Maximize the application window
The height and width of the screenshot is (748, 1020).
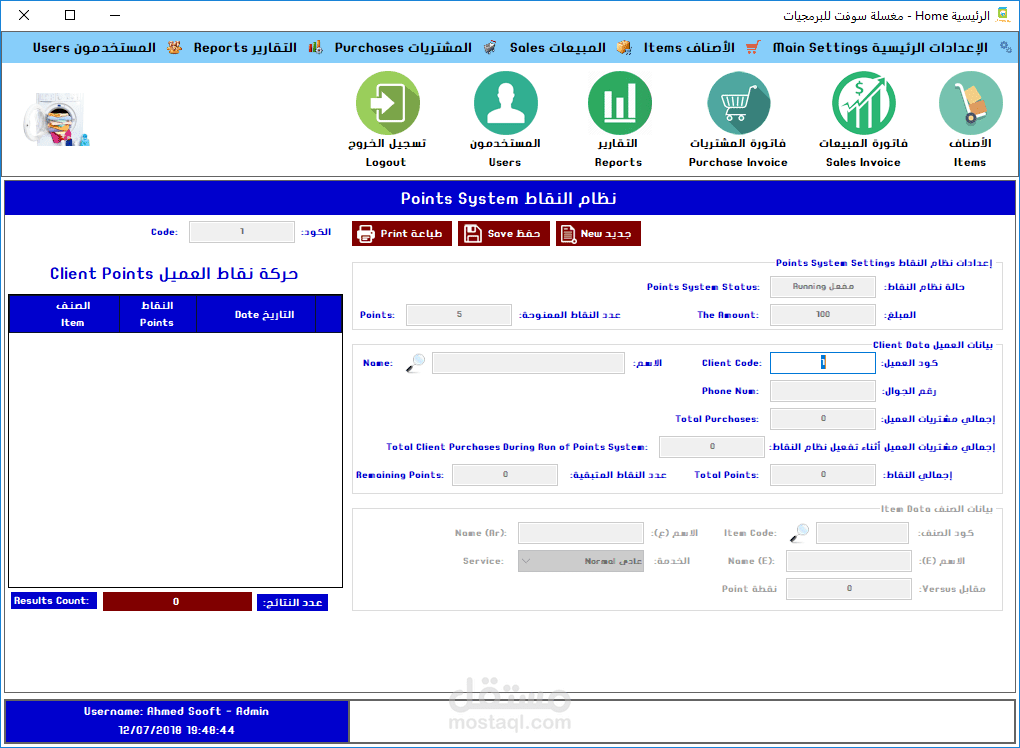70,15
